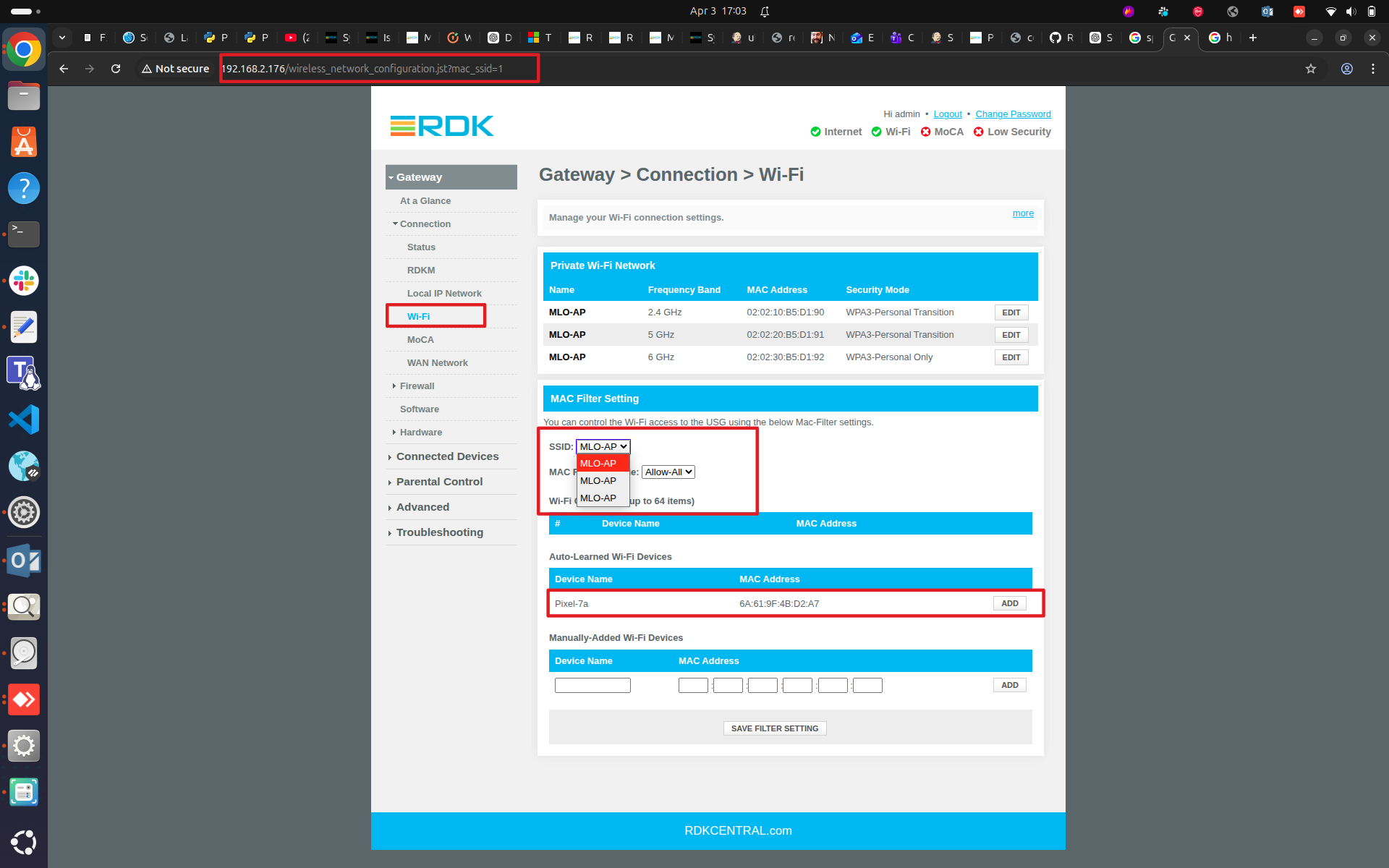This screenshot has height=868, width=1389.
Task: Click the browser back arrow
Action: click(64, 69)
